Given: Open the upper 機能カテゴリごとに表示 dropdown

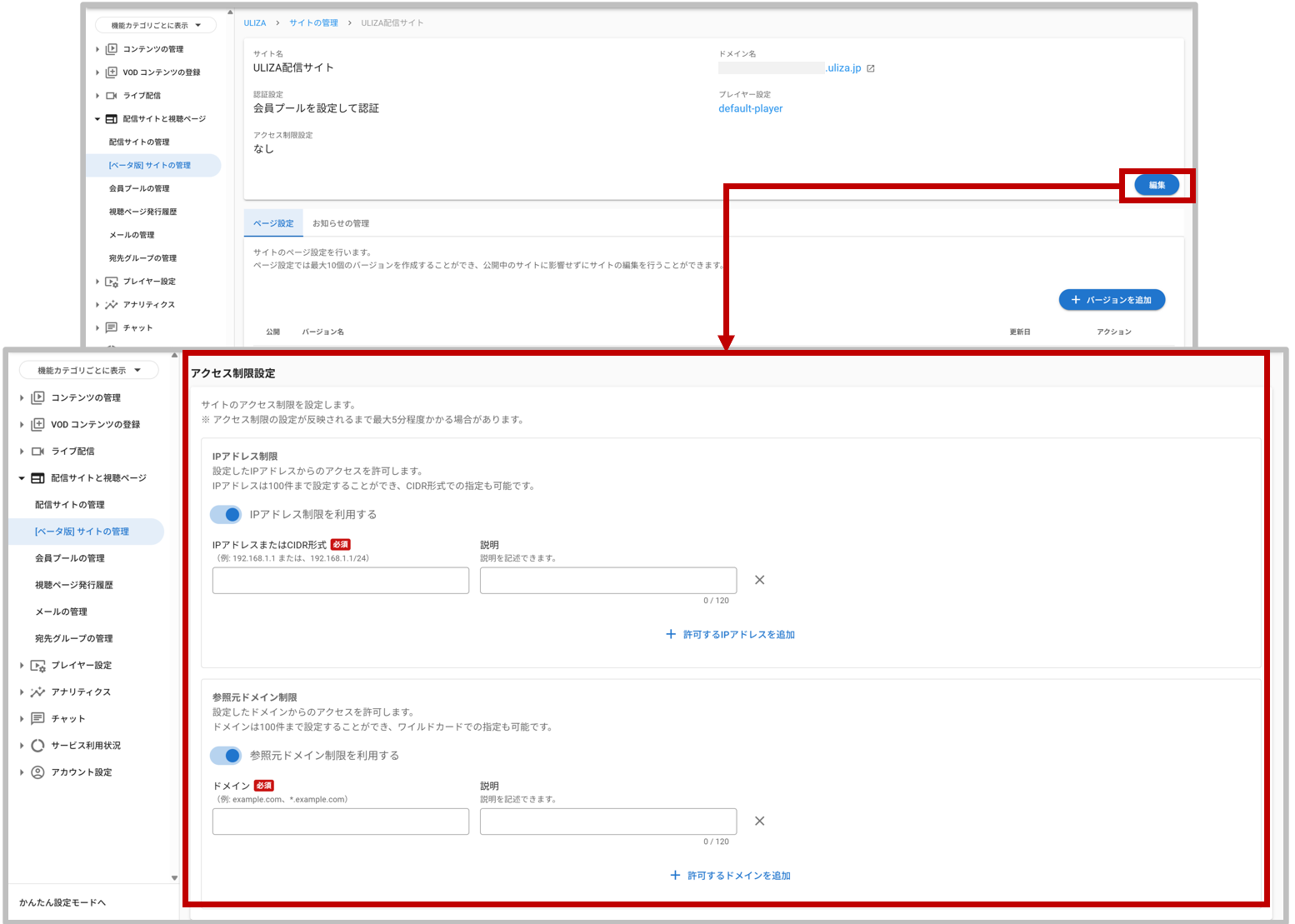Looking at the screenshot, I should 156,26.
